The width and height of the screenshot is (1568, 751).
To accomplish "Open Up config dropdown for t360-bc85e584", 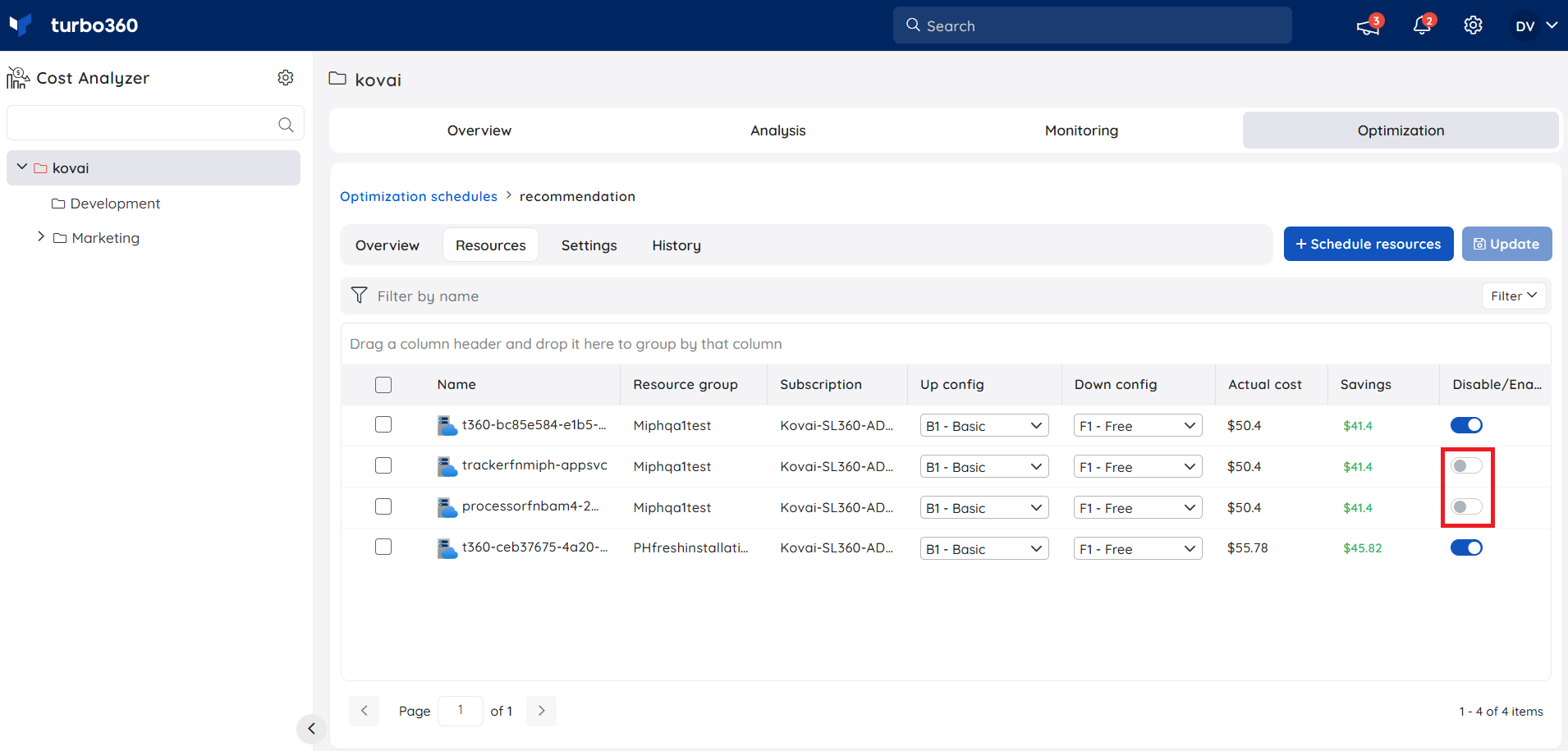I will coord(984,425).
